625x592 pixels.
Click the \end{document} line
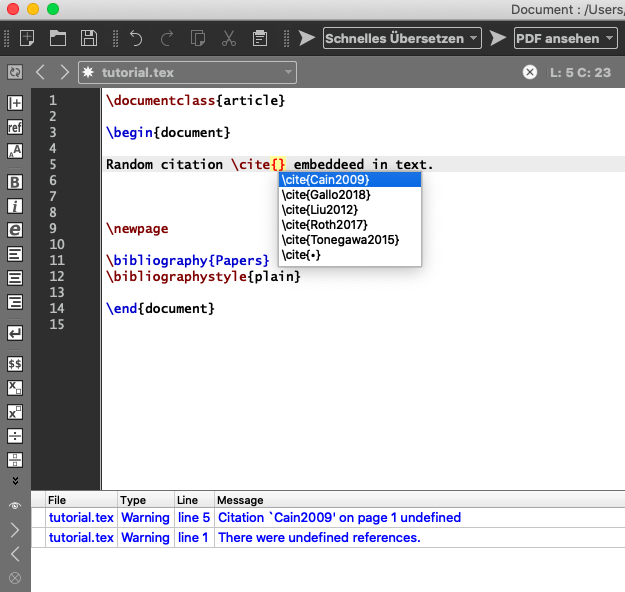click(x=160, y=308)
